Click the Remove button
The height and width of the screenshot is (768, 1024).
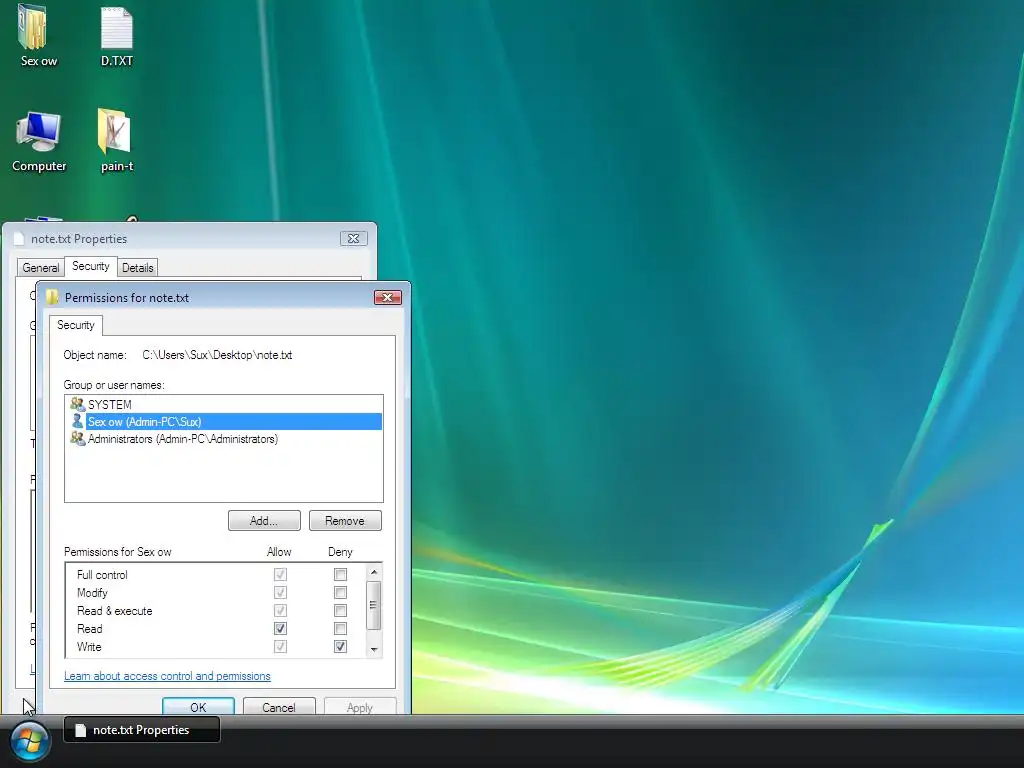pyautogui.click(x=345, y=520)
